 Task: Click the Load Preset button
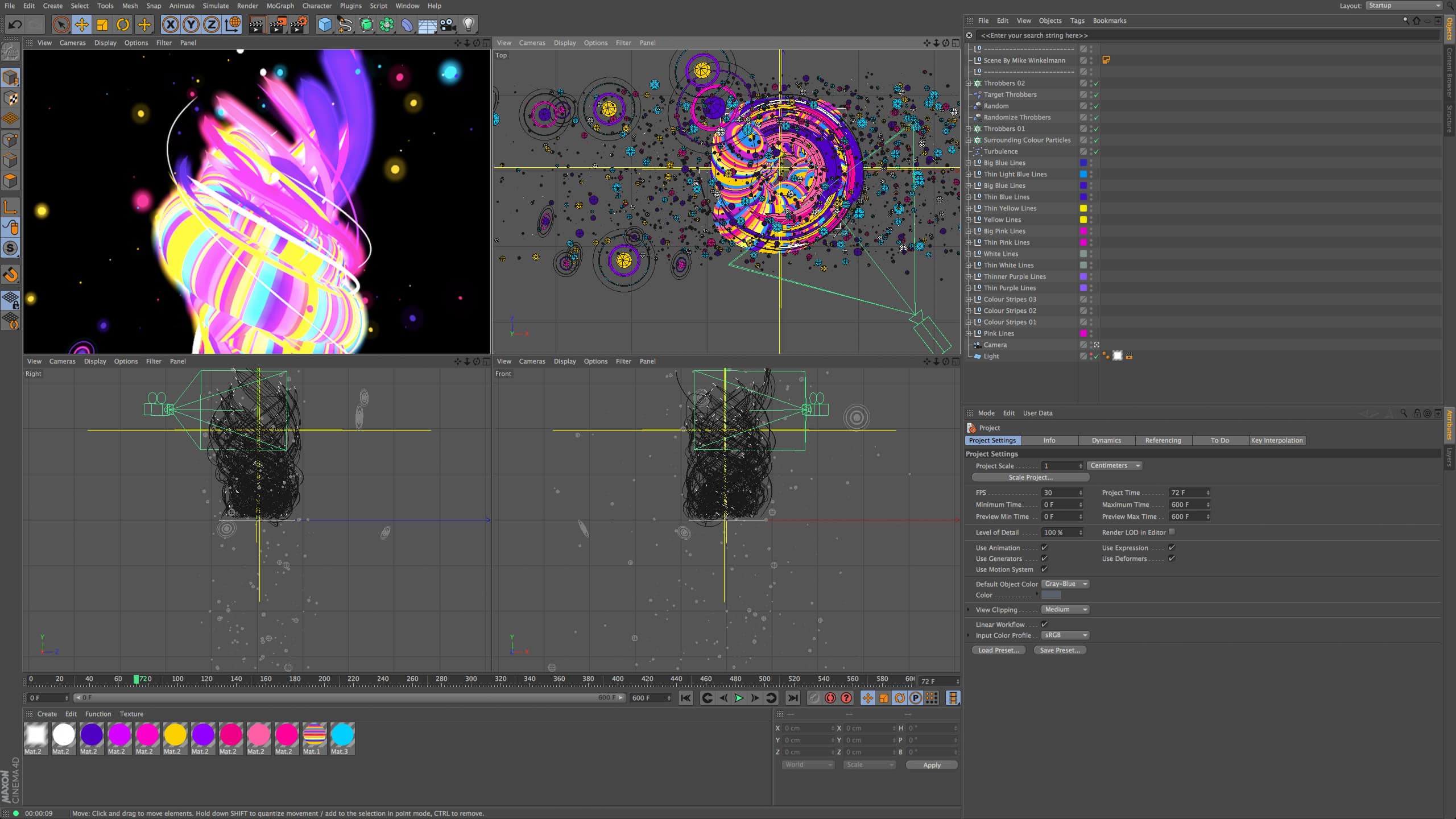point(998,650)
